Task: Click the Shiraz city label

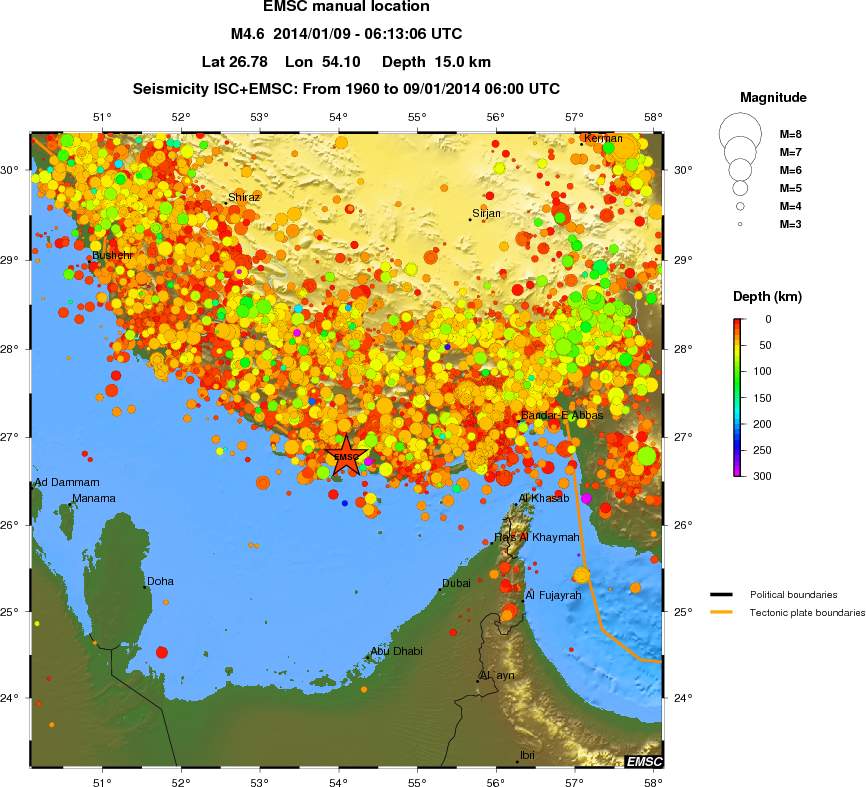Action: pos(244,197)
